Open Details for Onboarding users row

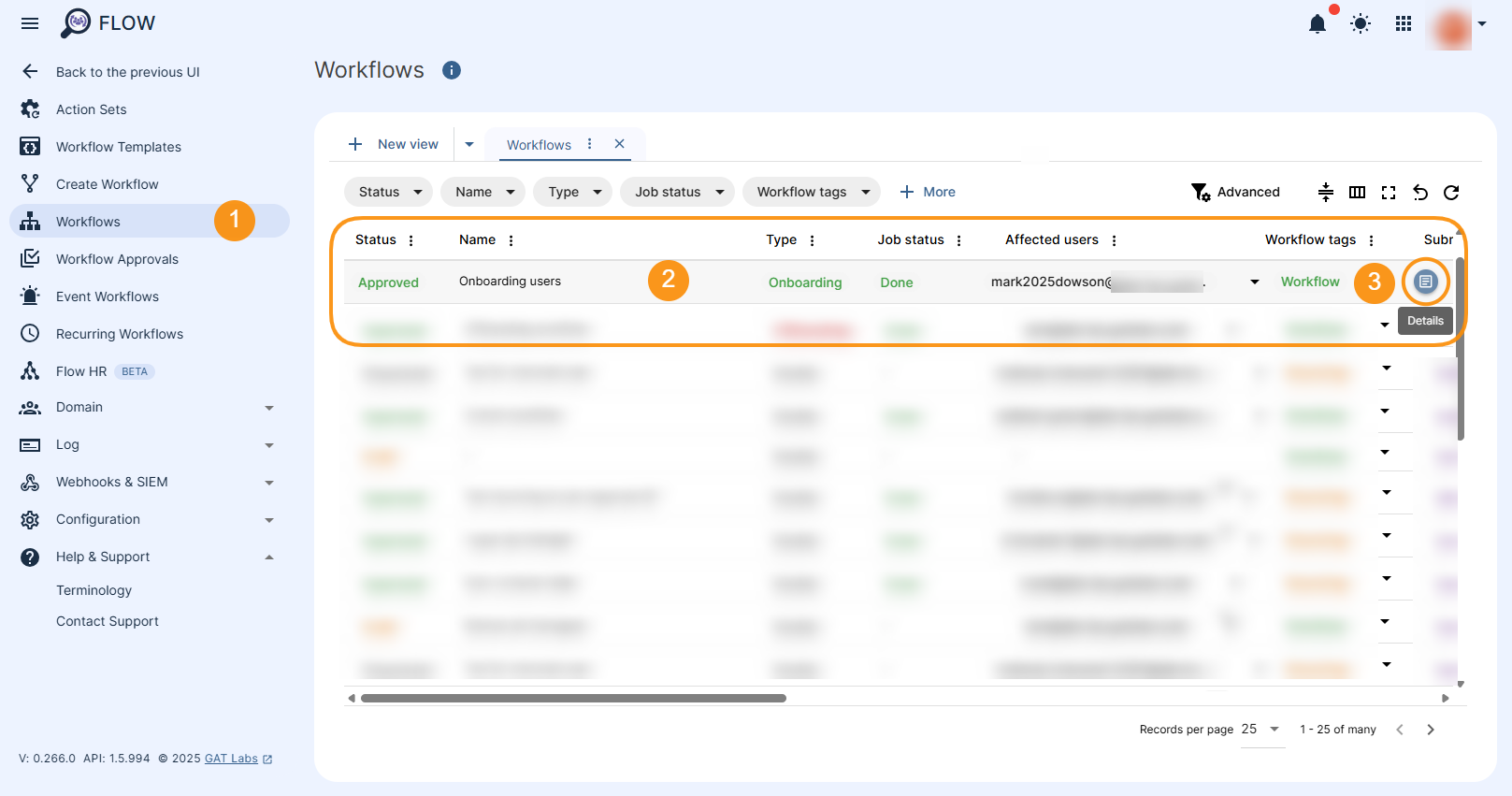click(1425, 282)
